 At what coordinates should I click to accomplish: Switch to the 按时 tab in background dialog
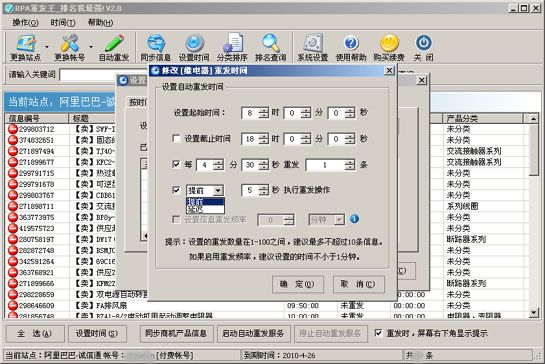pos(138,102)
